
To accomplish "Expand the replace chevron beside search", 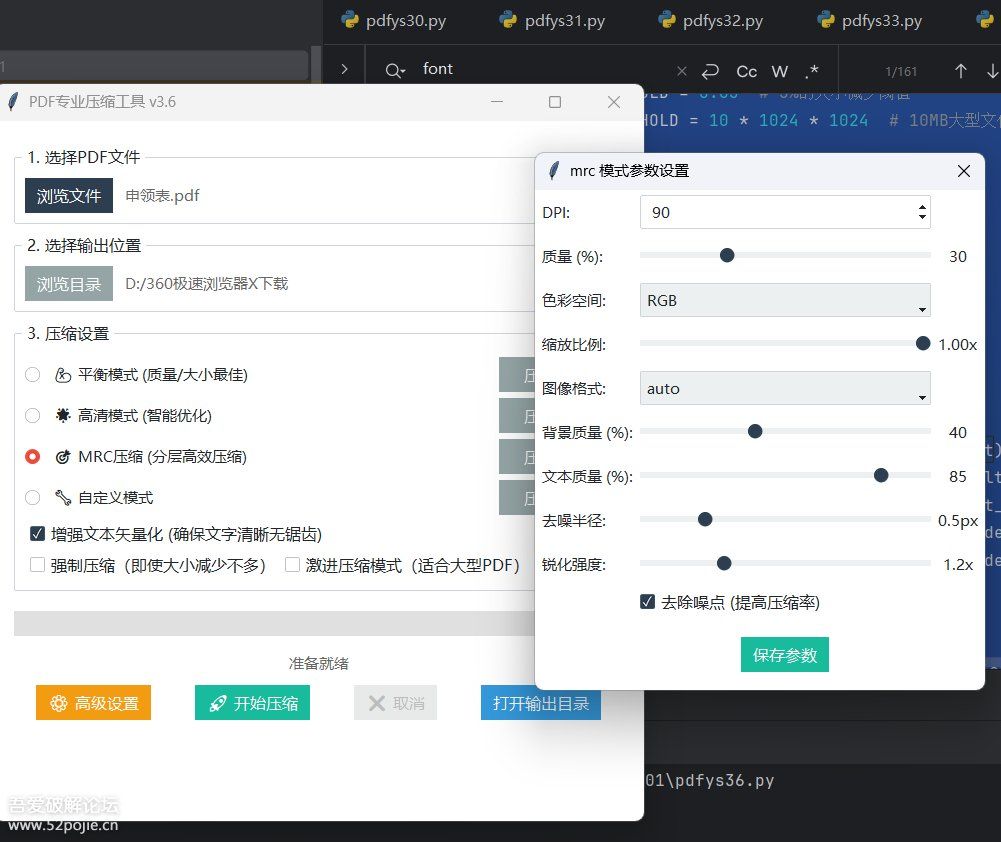I will click(x=344, y=69).
